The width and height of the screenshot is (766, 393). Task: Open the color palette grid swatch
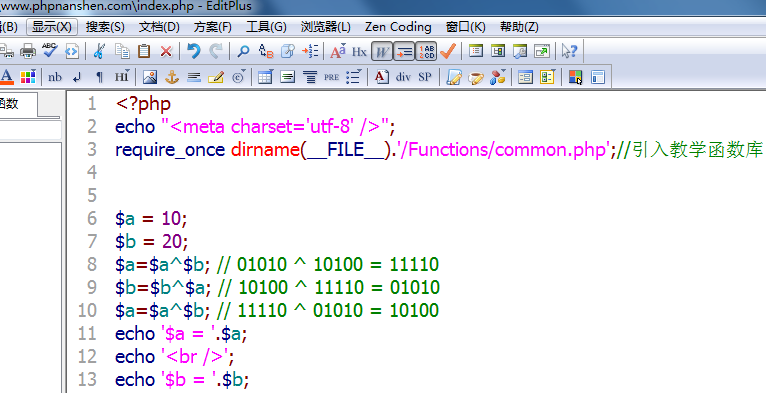point(28,77)
